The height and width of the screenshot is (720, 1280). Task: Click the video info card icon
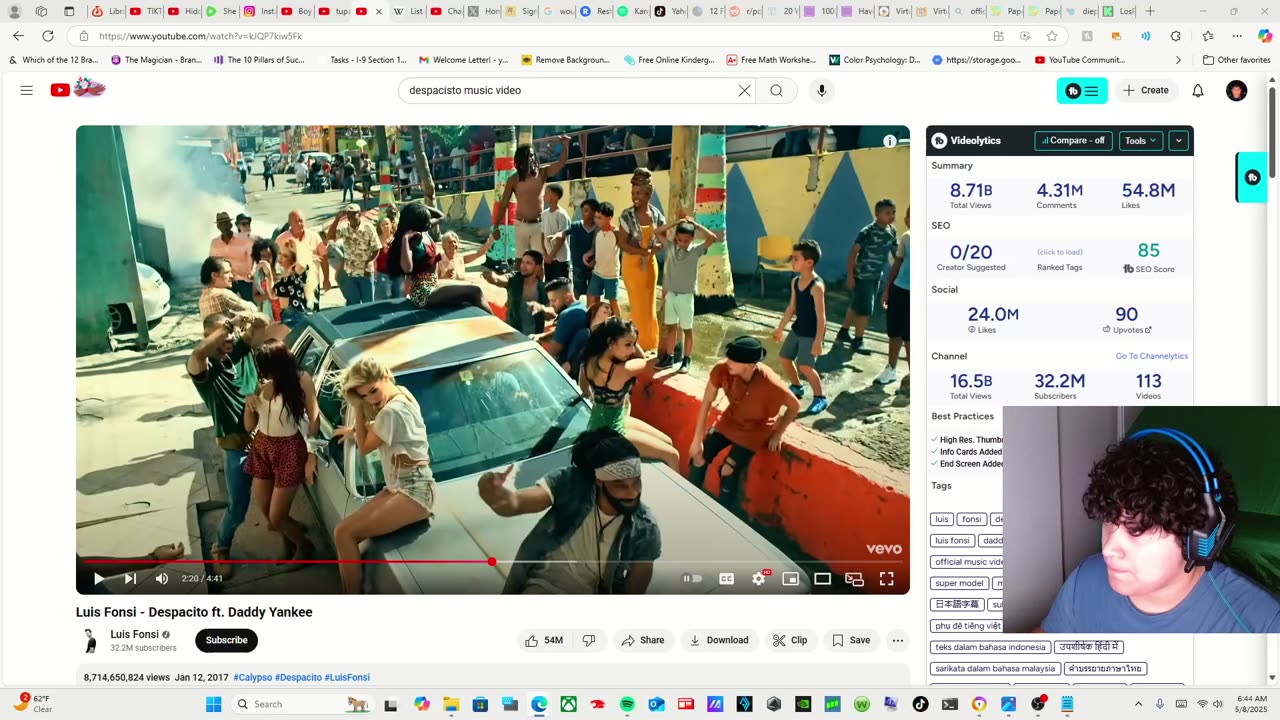click(x=889, y=141)
